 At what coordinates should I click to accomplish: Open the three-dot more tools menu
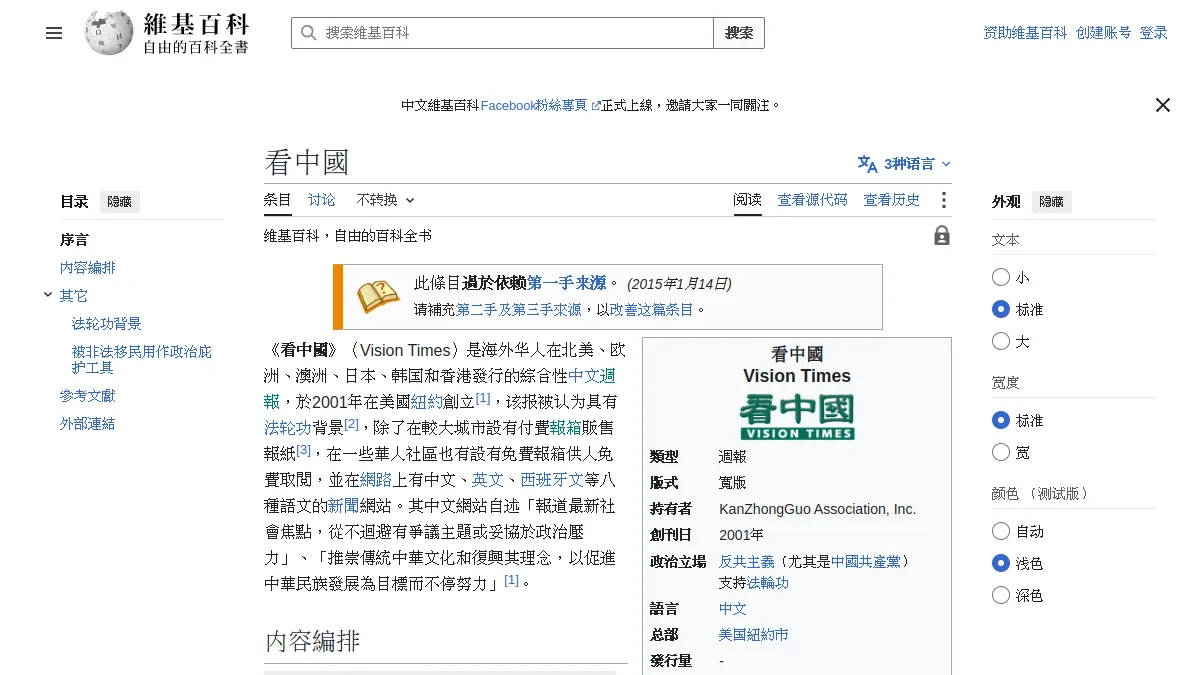[943, 200]
